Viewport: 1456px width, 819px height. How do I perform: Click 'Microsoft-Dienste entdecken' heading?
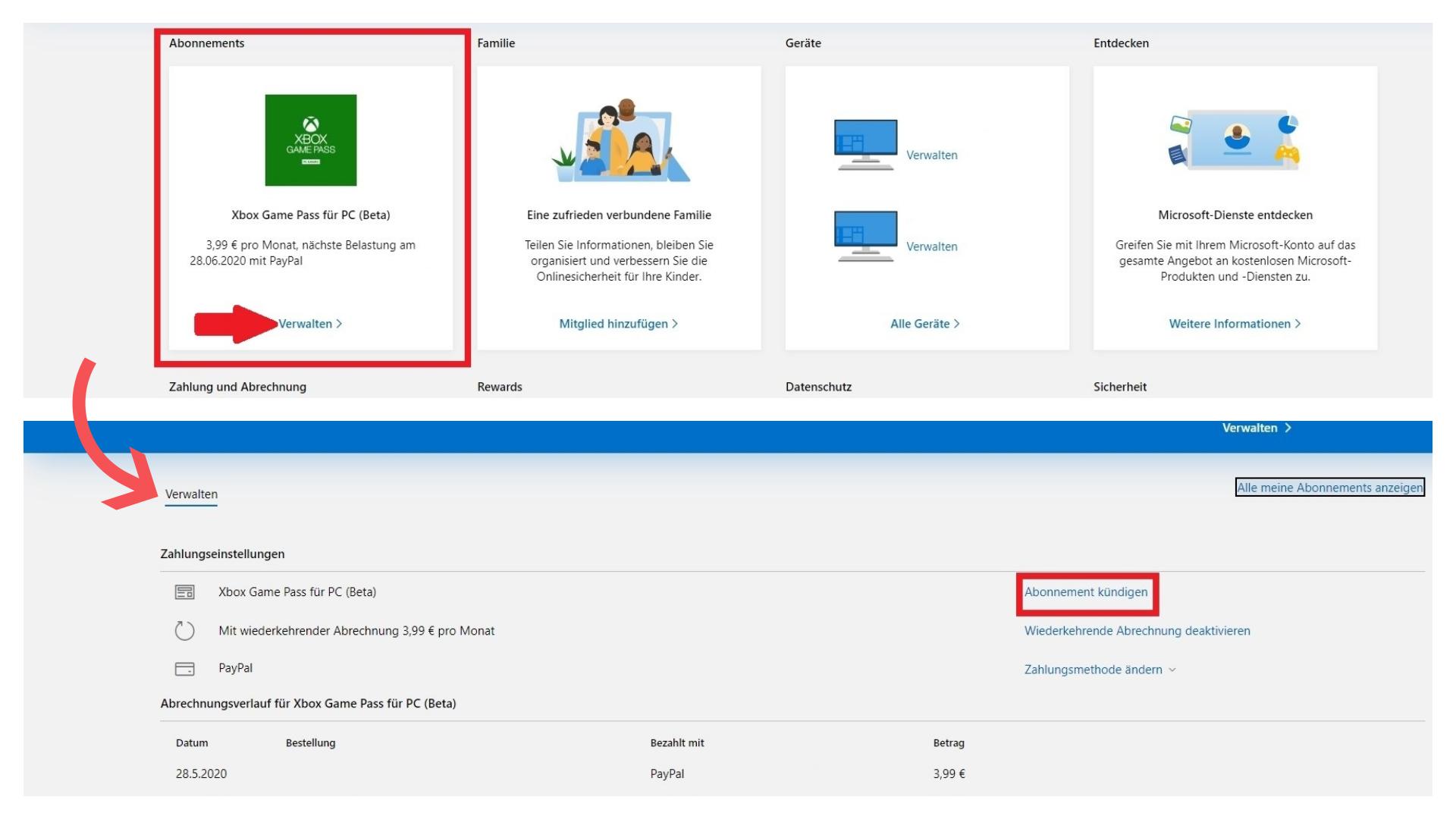click(1235, 215)
